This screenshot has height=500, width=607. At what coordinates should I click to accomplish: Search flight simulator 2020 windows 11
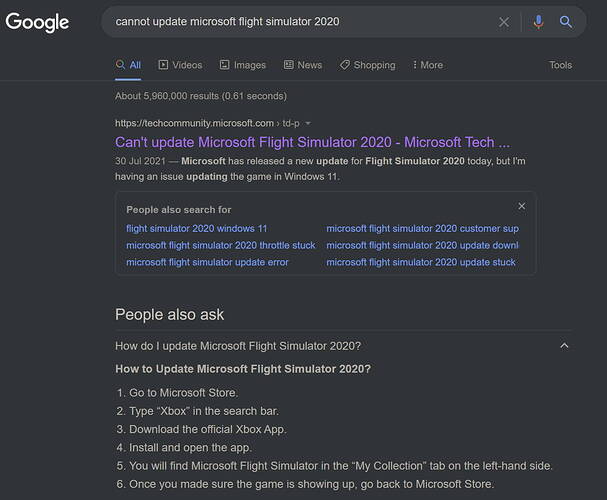[x=197, y=228]
